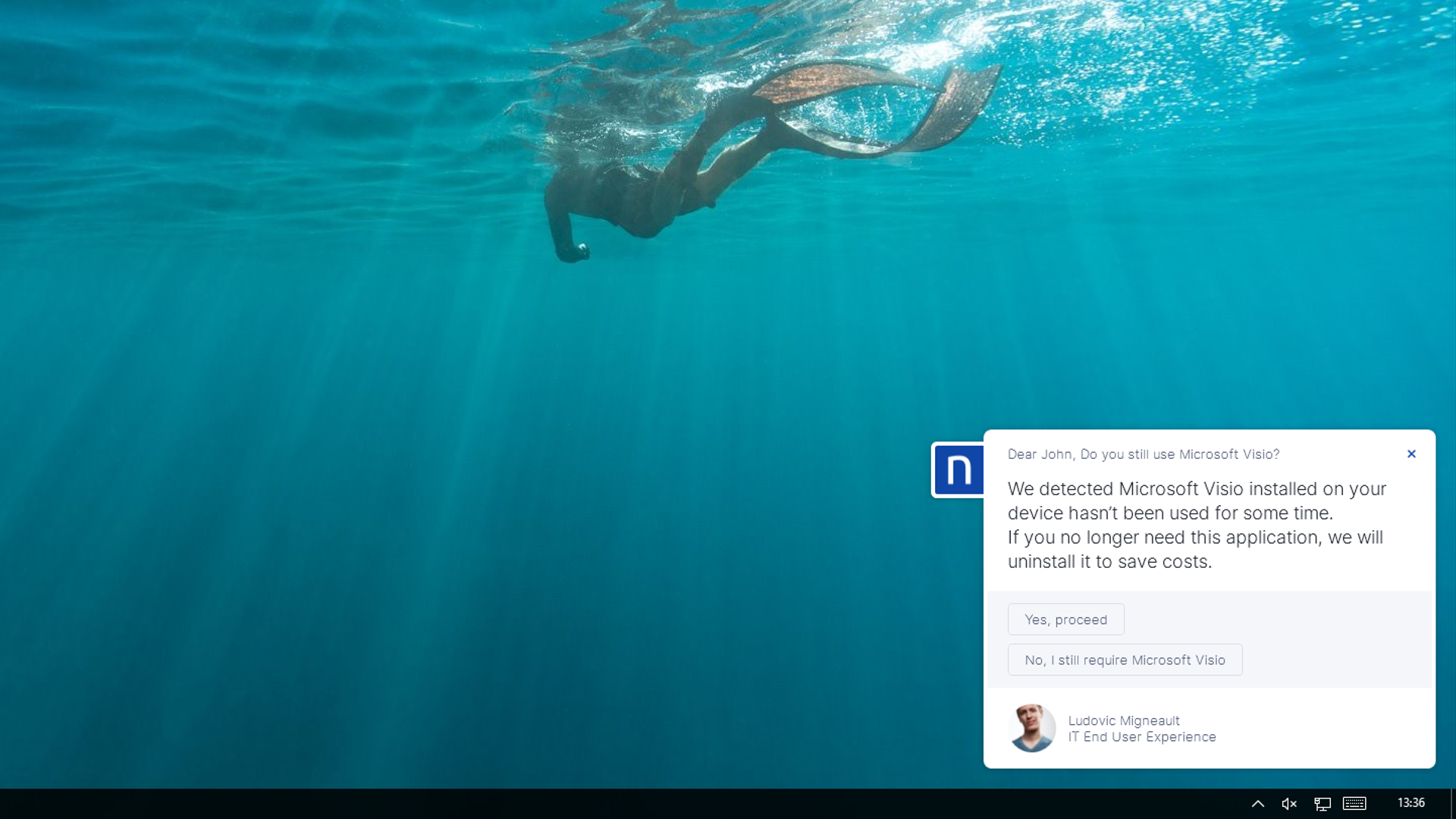
Task: Click the 'Yes, proceed' button
Action: tap(1065, 620)
